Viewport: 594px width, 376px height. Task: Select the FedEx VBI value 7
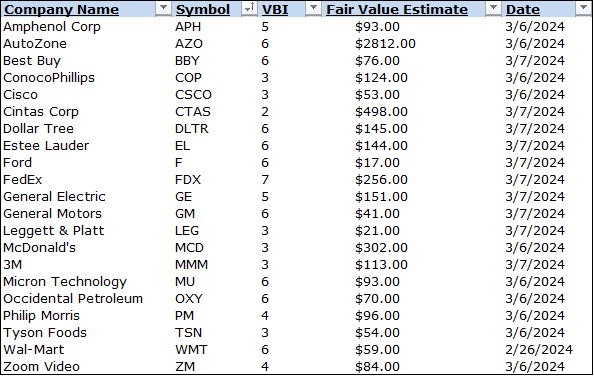point(265,179)
